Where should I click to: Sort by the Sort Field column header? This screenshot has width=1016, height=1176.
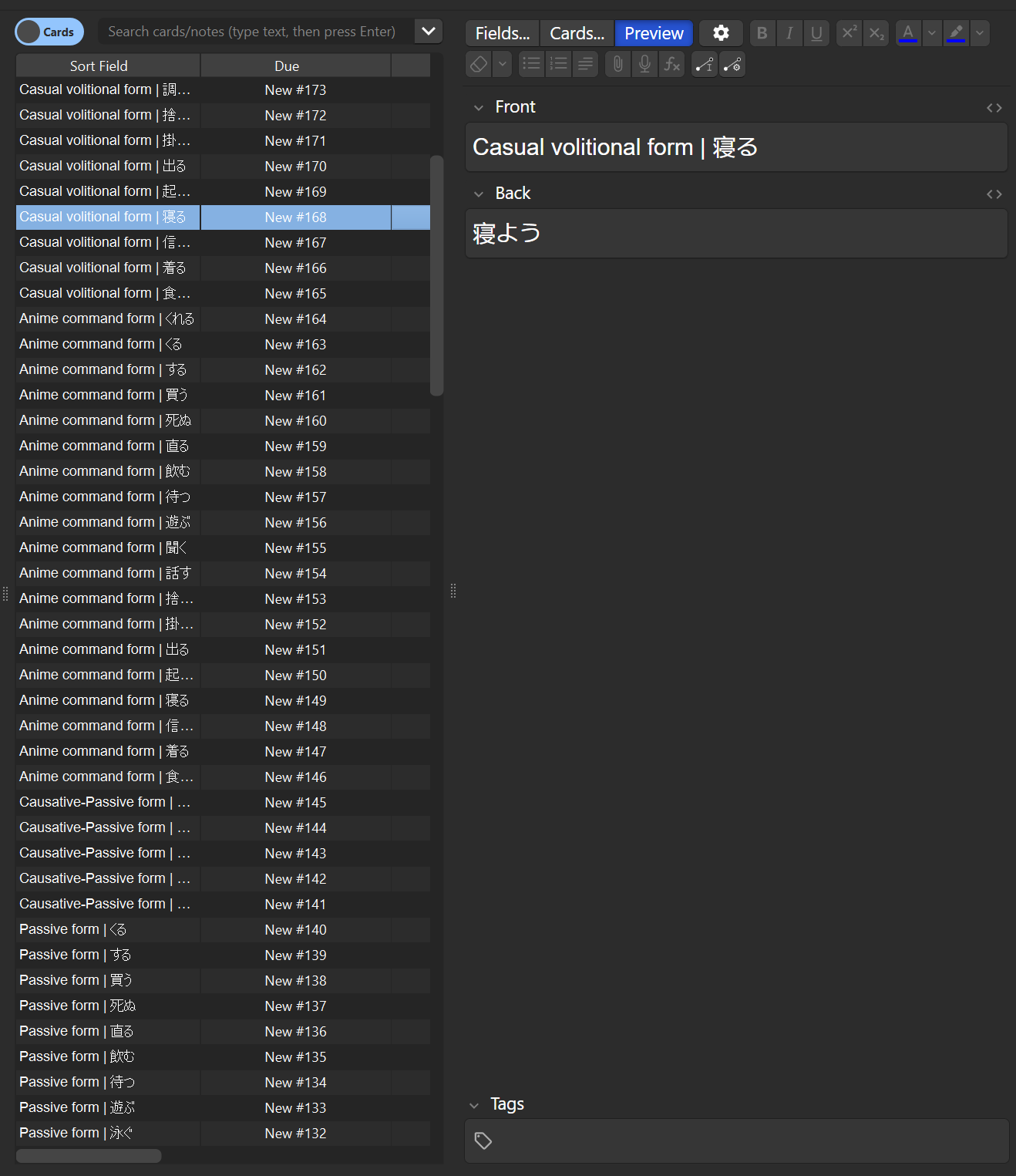(x=107, y=66)
